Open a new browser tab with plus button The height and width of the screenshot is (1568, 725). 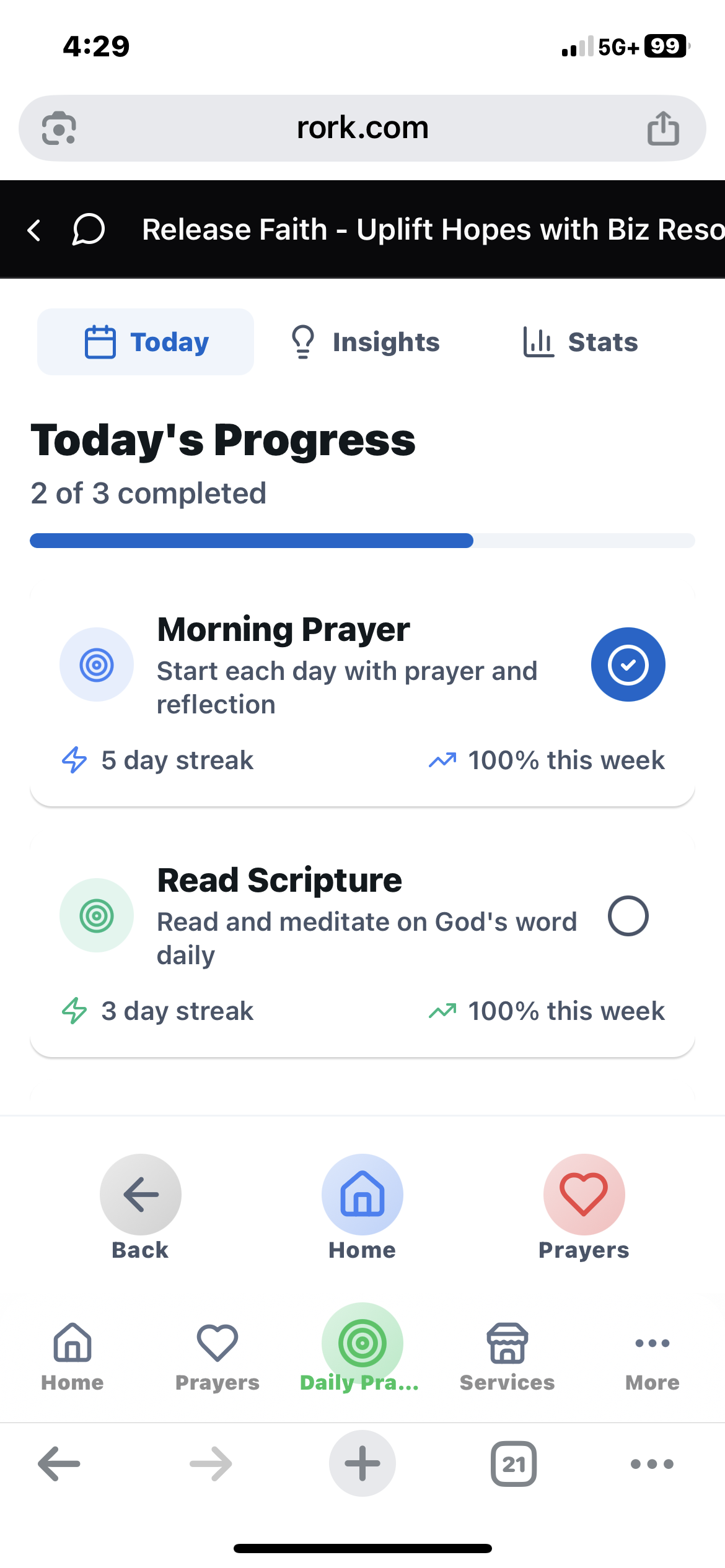(362, 1464)
